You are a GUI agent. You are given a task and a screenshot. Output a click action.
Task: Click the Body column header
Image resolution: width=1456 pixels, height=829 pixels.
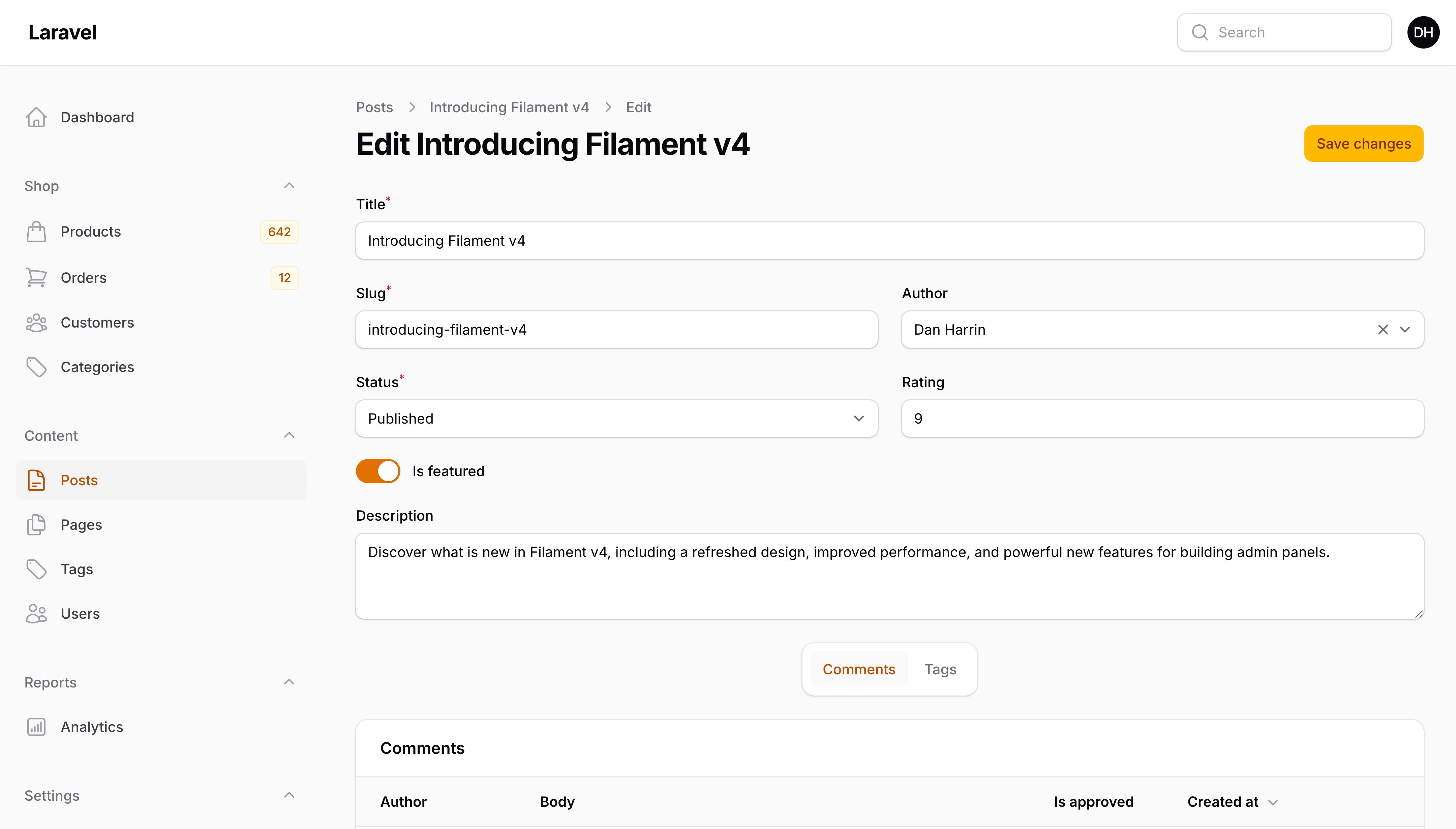coord(557,802)
